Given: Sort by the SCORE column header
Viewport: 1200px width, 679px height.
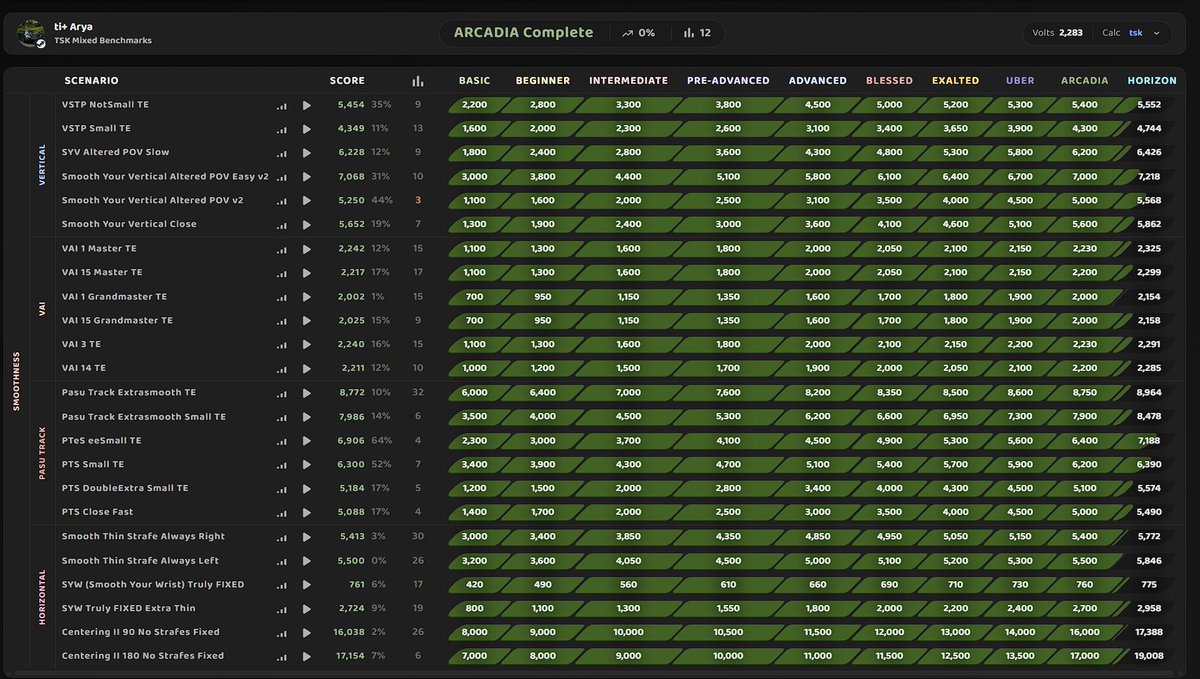Looking at the screenshot, I should (x=347, y=81).
